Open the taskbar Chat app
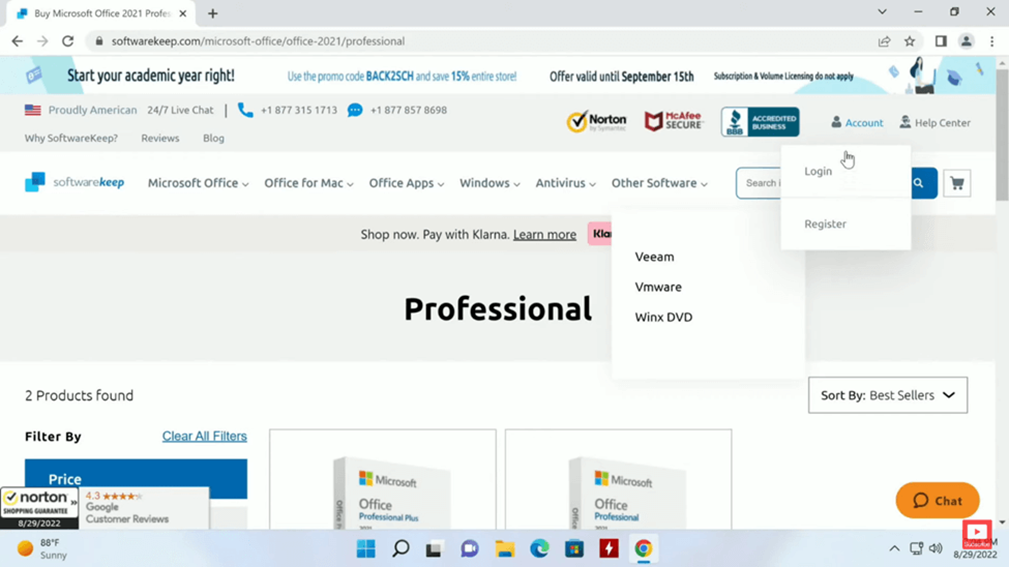This screenshot has height=567, width=1009. pos(470,549)
